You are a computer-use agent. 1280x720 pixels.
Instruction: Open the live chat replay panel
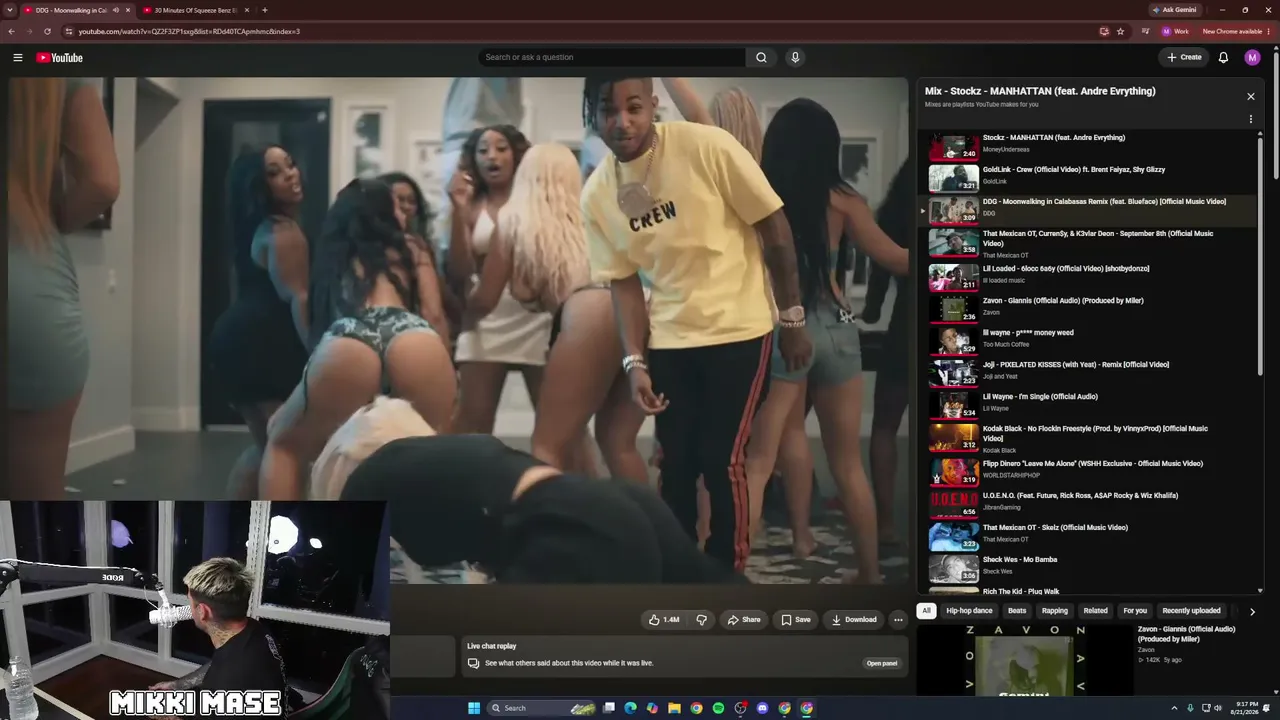click(x=881, y=663)
